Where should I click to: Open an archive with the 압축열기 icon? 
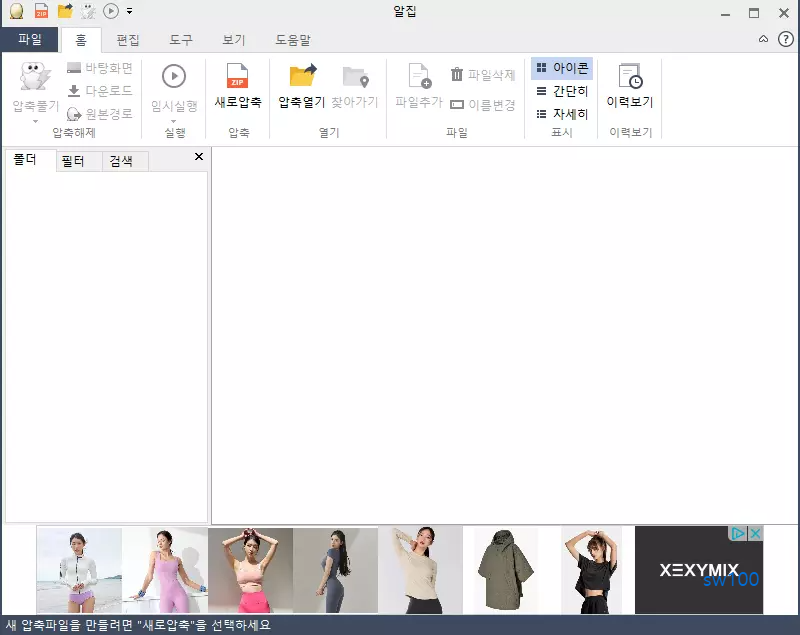(303, 78)
